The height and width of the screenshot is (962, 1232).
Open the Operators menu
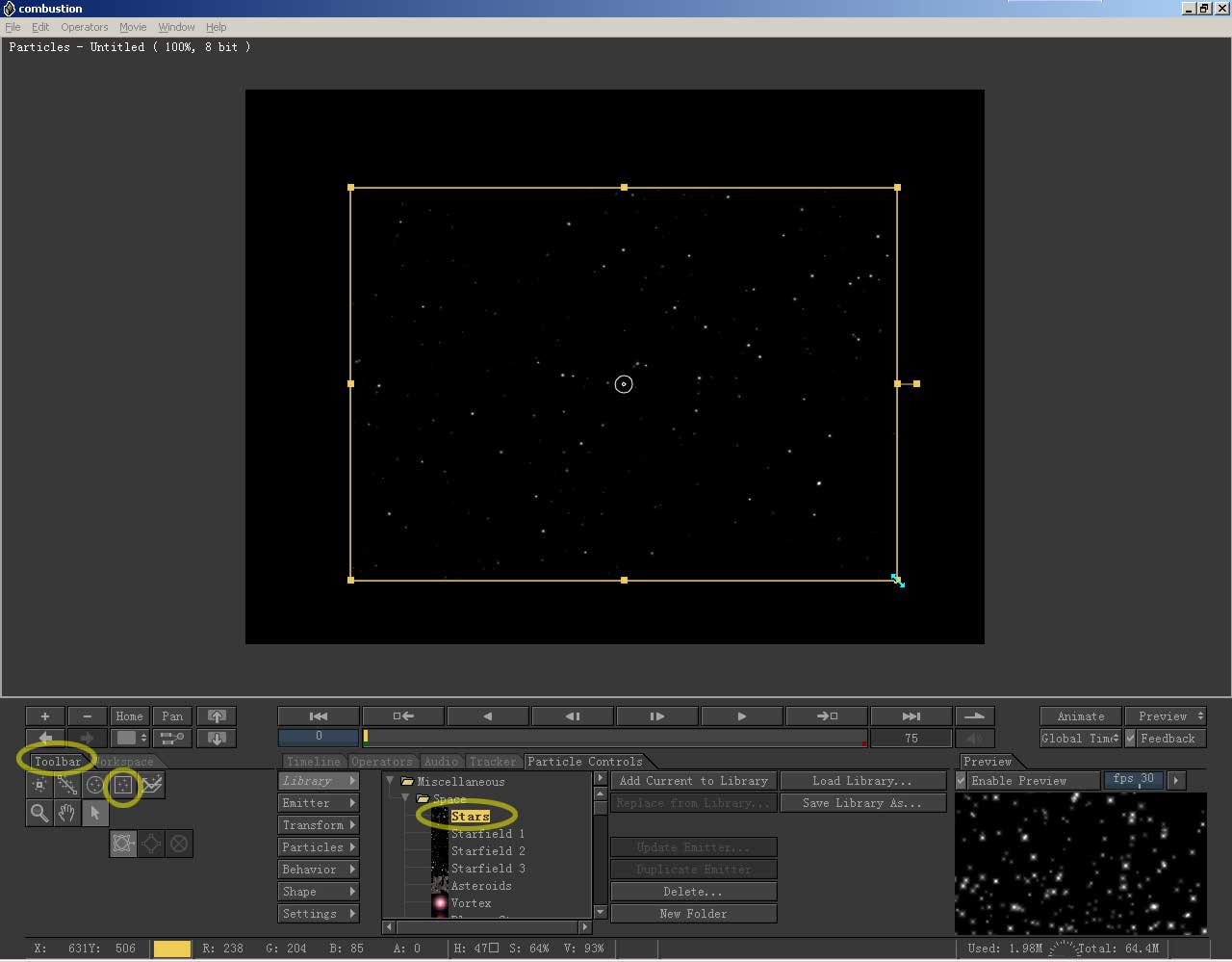85,27
